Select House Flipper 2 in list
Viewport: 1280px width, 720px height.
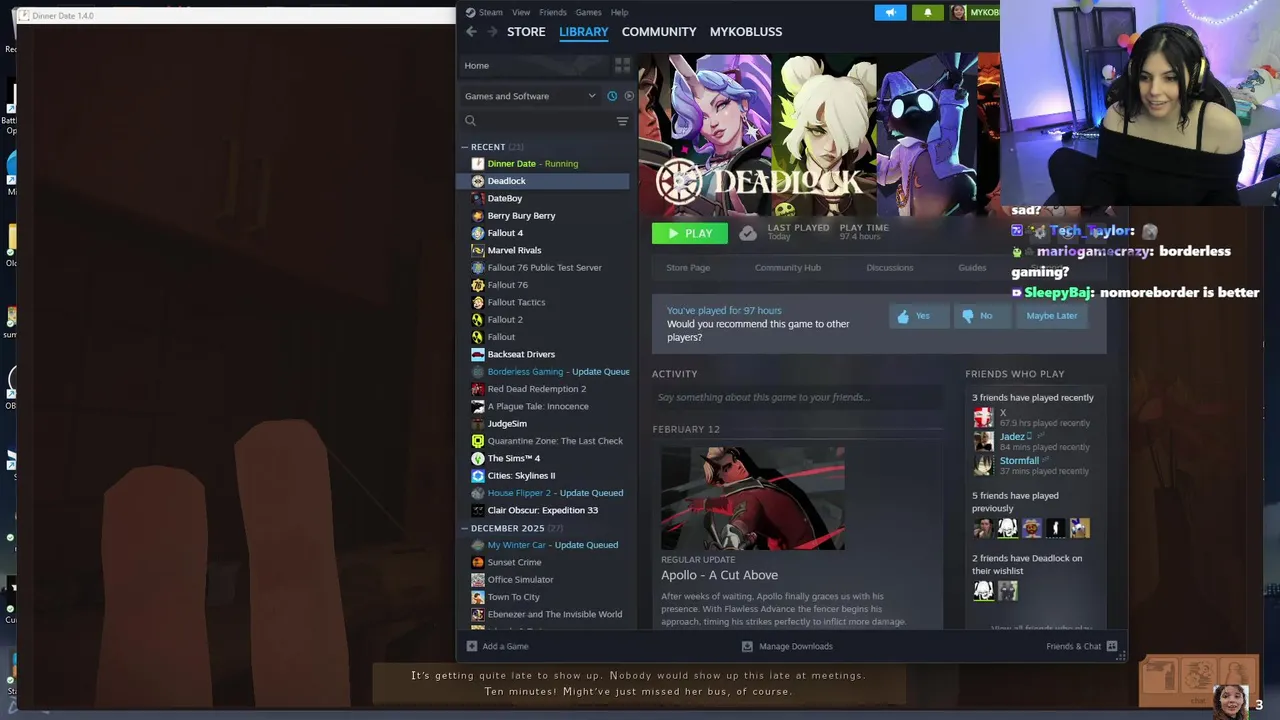(x=545, y=493)
